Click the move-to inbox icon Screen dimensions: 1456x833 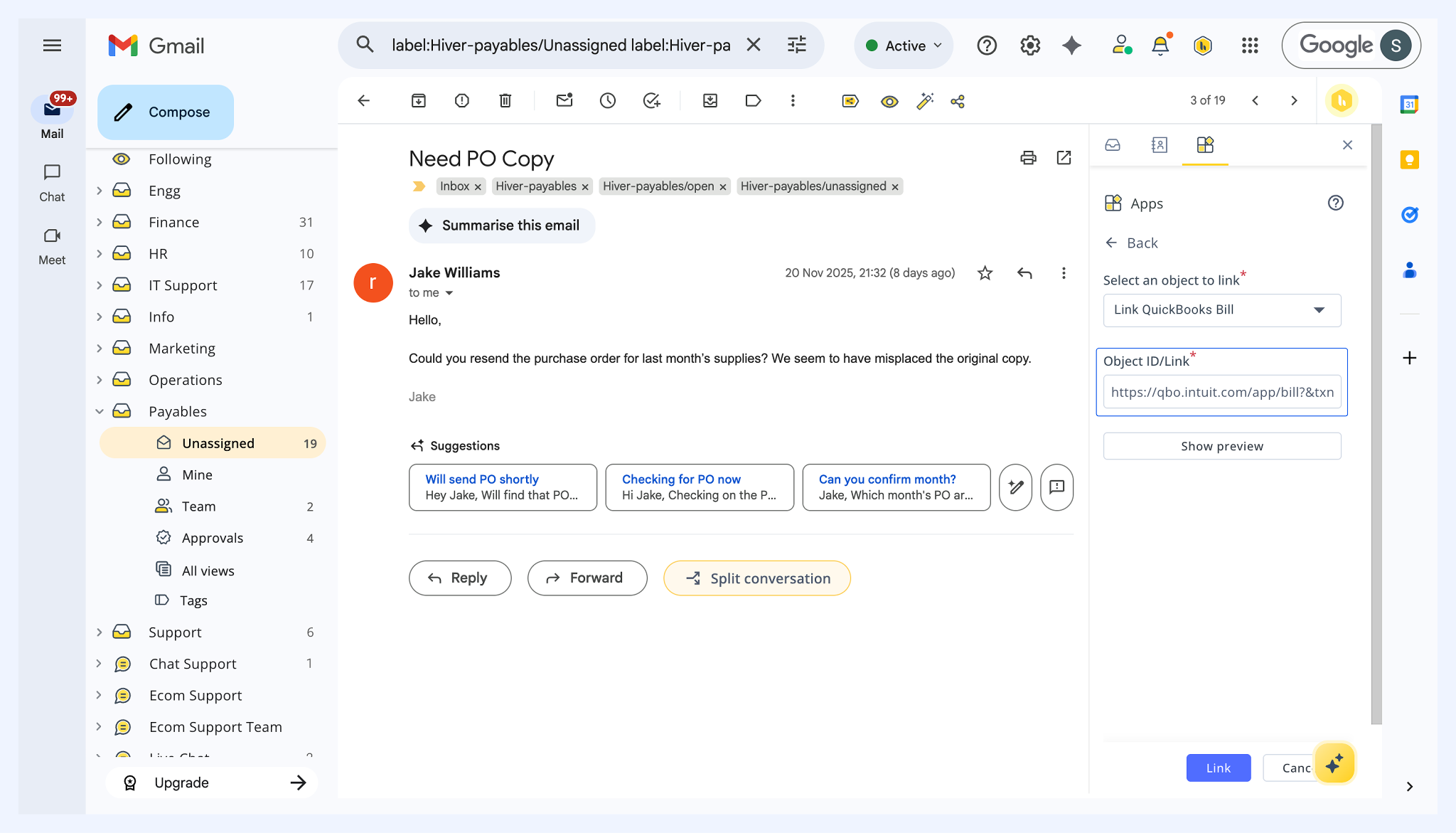click(710, 101)
